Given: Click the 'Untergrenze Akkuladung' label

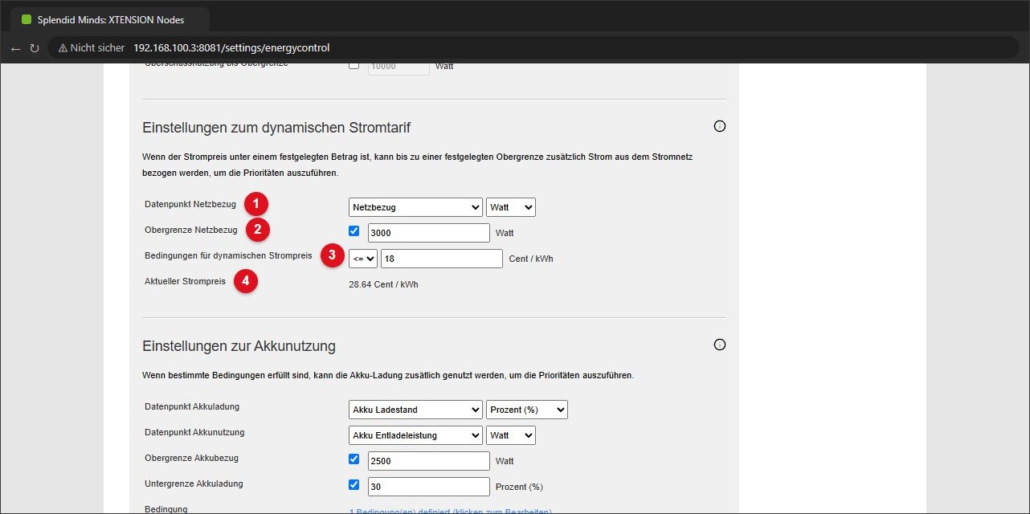Looking at the screenshot, I should coord(194,484).
